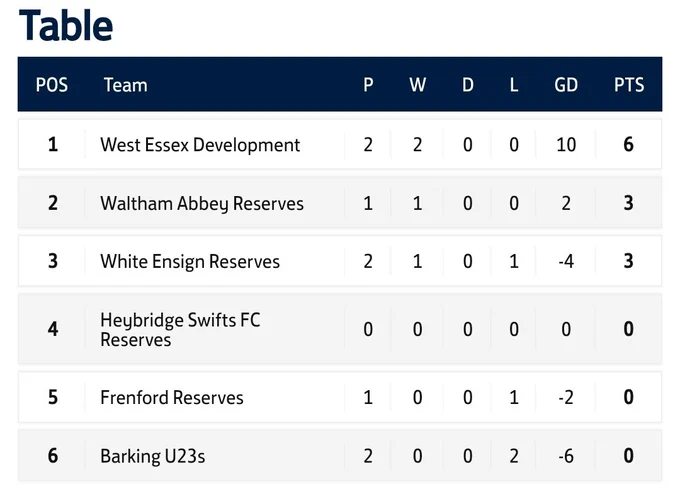Click the PTS column header
The width and height of the screenshot is (680, 496).
coord(629,85)
